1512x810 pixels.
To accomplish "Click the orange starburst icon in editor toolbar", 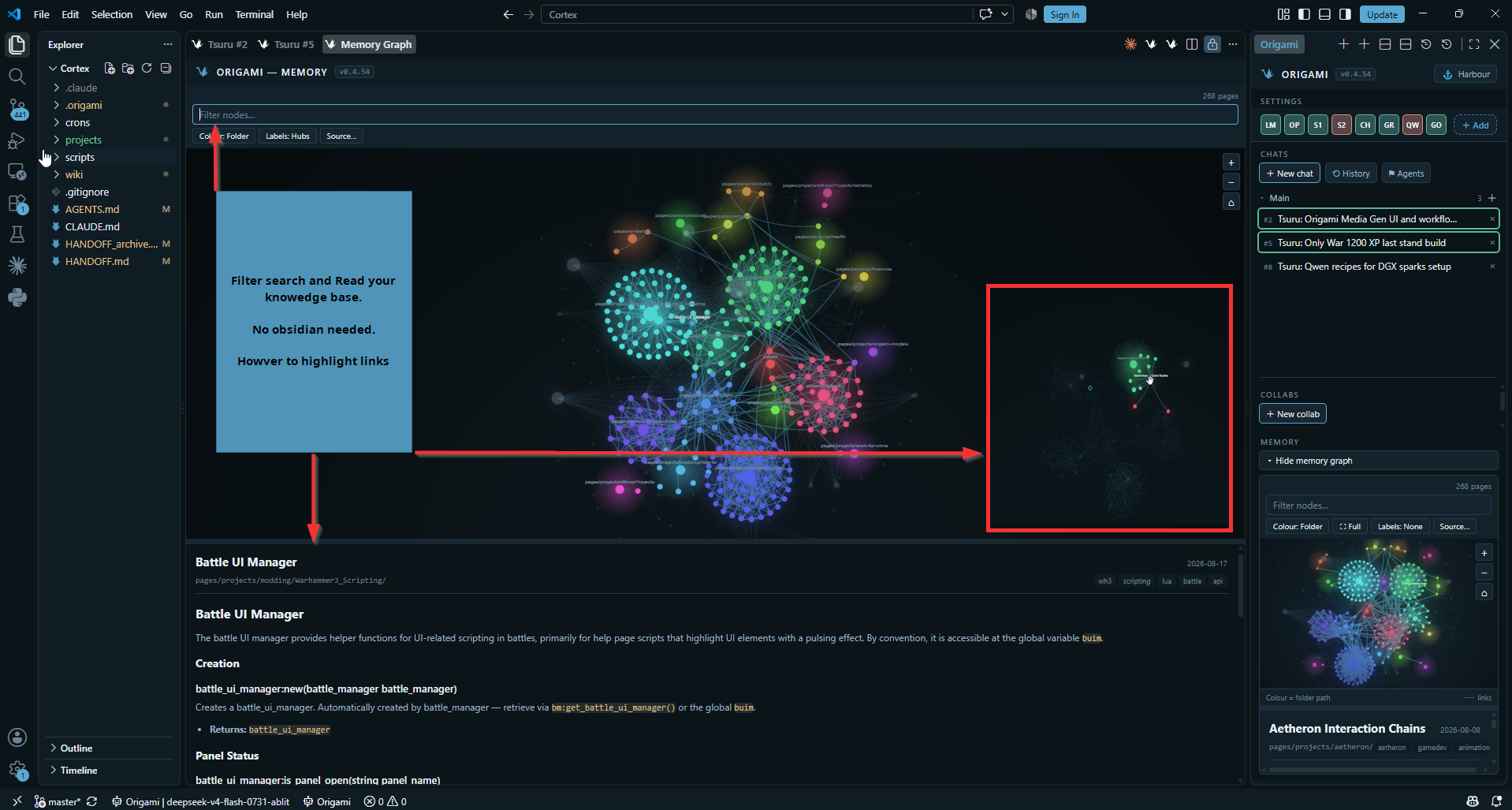I will (1130, 44).
